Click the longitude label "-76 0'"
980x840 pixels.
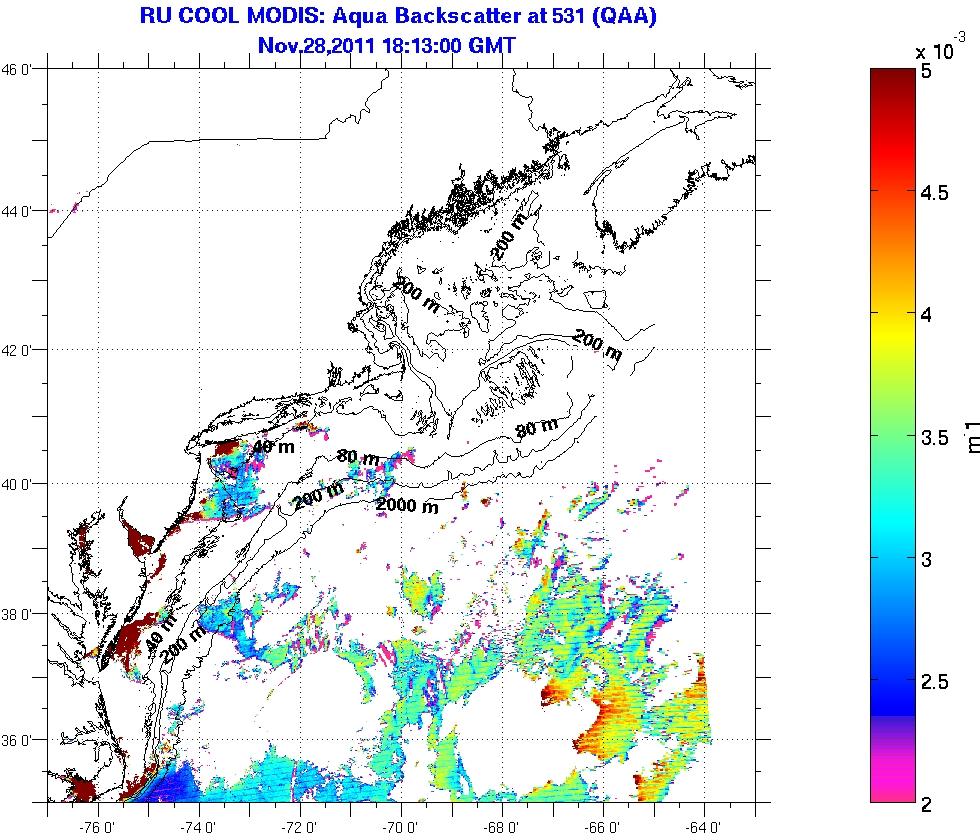(98, 828)
